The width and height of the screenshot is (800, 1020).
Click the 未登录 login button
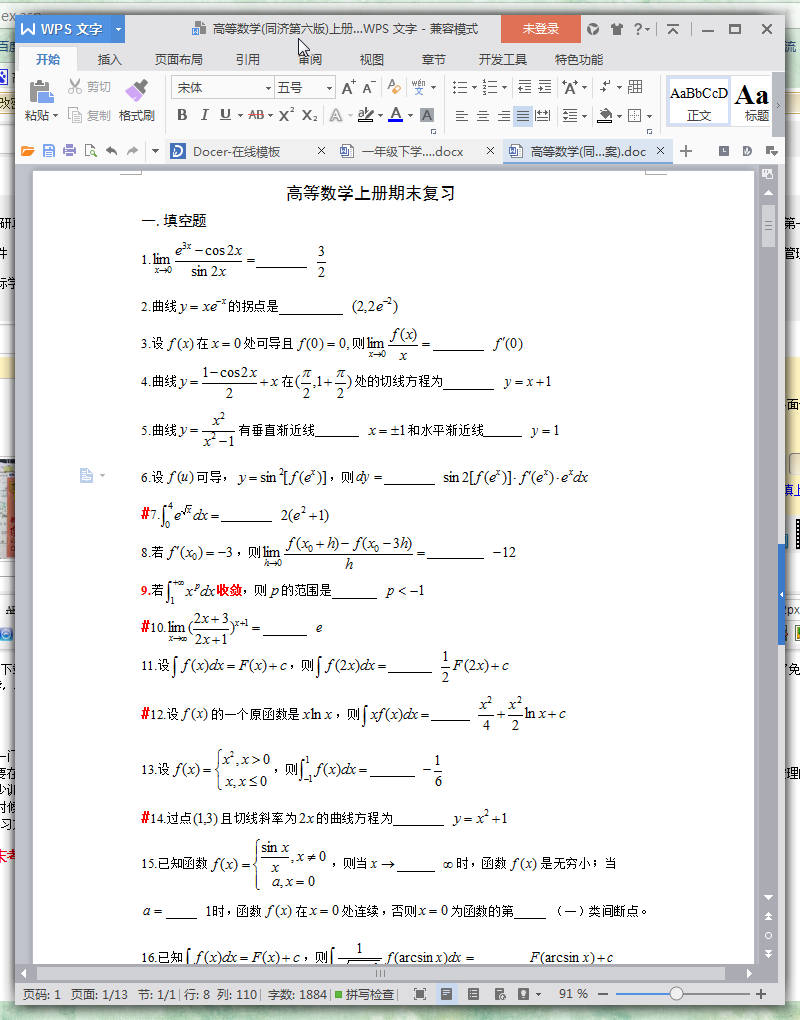click(540, 30)
